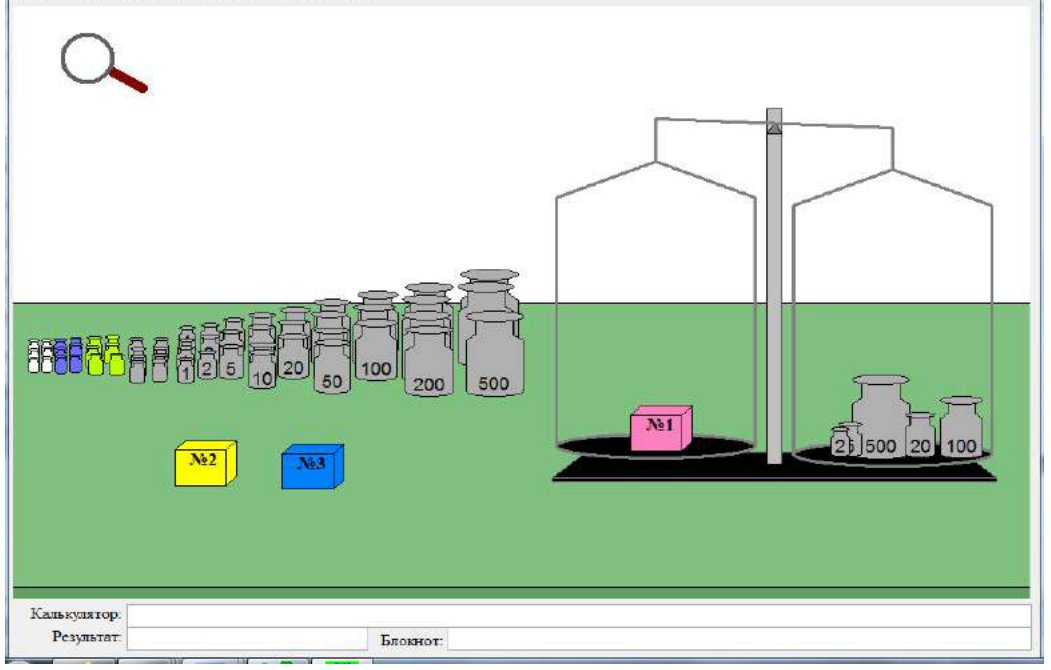The height and width of the screenshot is (670, 1051).
Task: Select the 2 weight on the right scale pan
Action: (839, 442)
